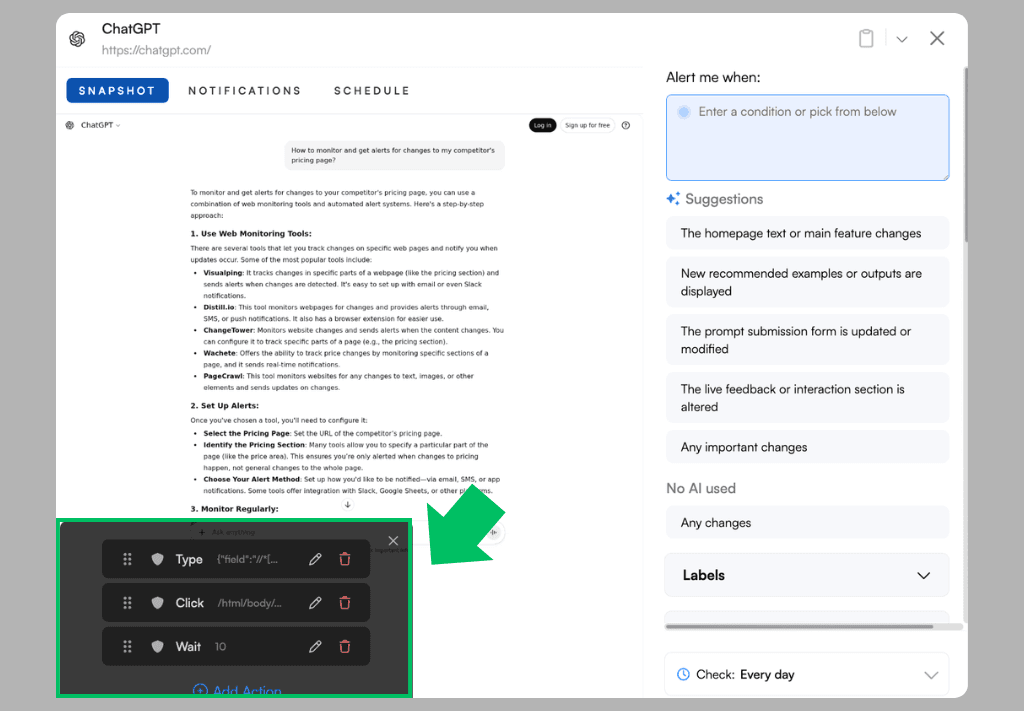Viewport: 1024px width, 711px height.
Task: Close the actions panel with the X
Action: coord(393,541)
